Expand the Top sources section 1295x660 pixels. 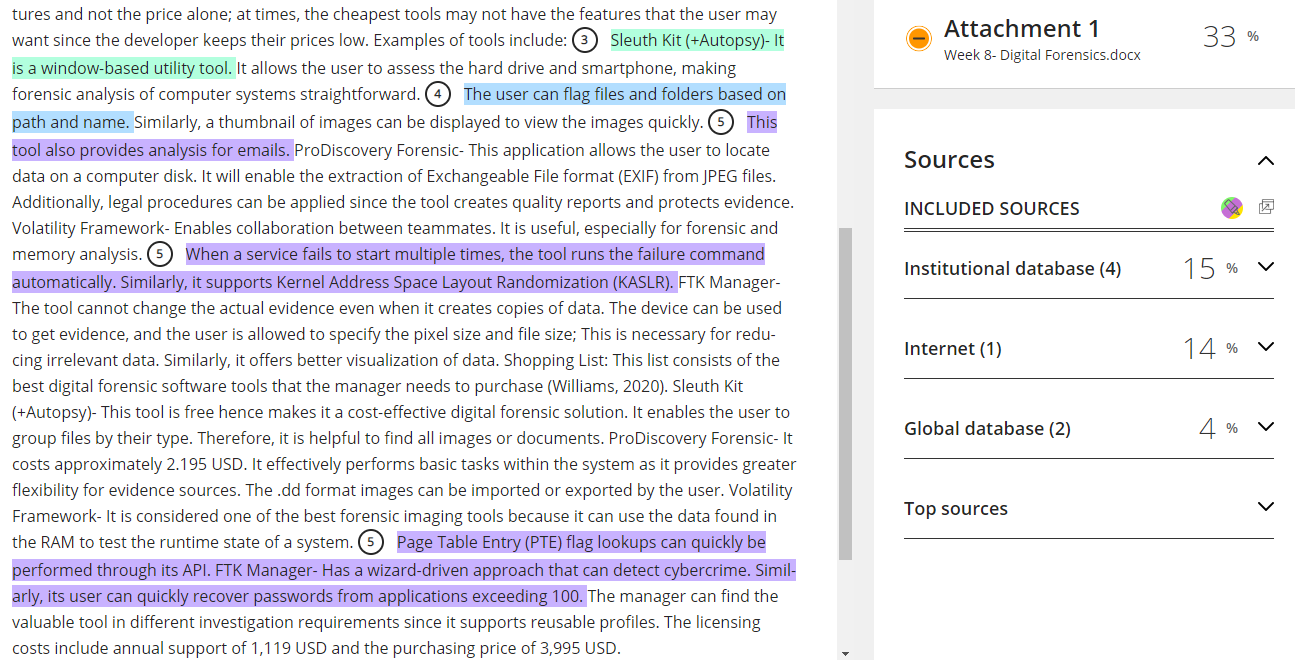pos(1266,507)
